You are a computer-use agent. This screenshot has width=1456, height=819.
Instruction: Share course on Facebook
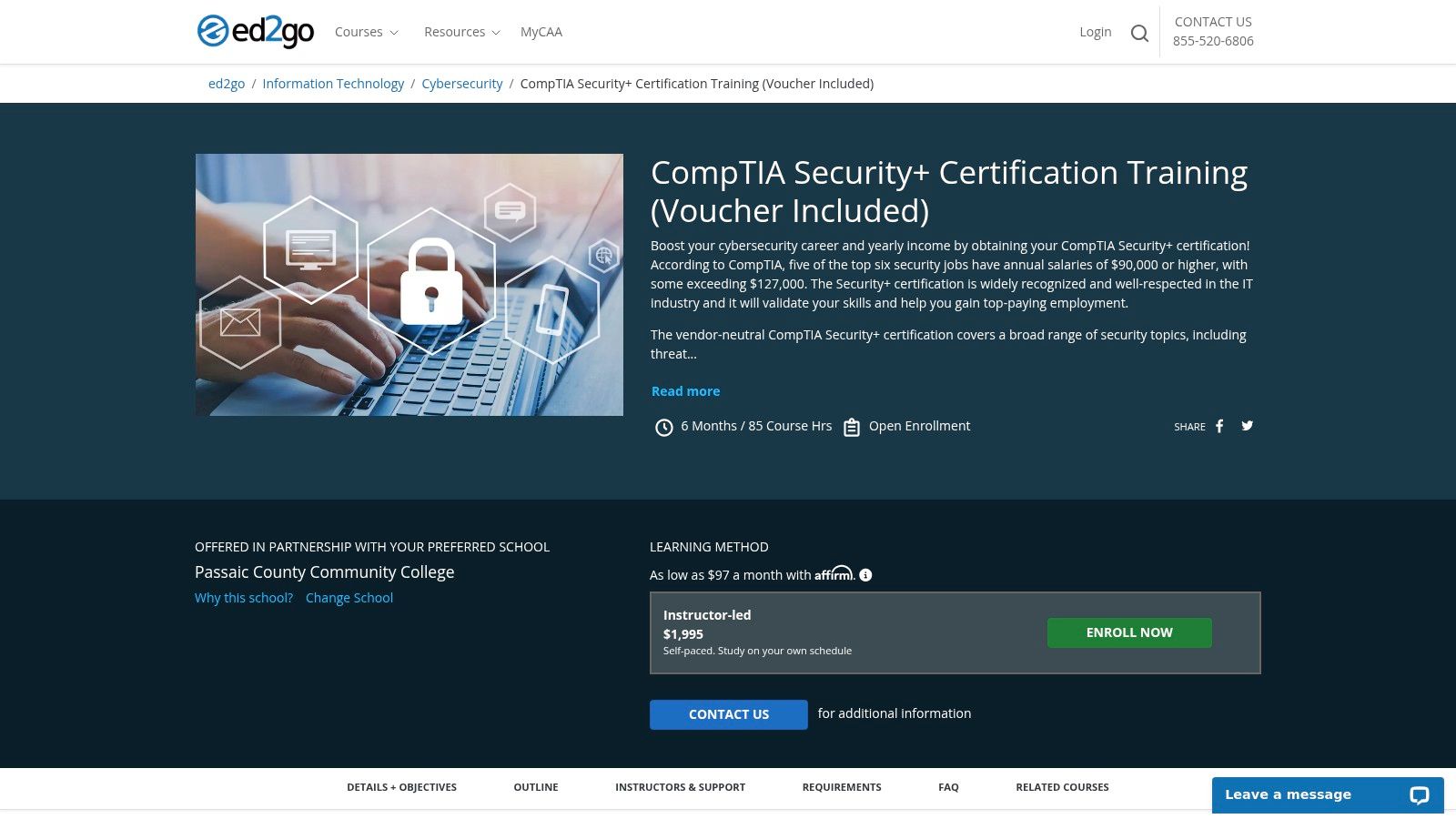(1219, 426)
